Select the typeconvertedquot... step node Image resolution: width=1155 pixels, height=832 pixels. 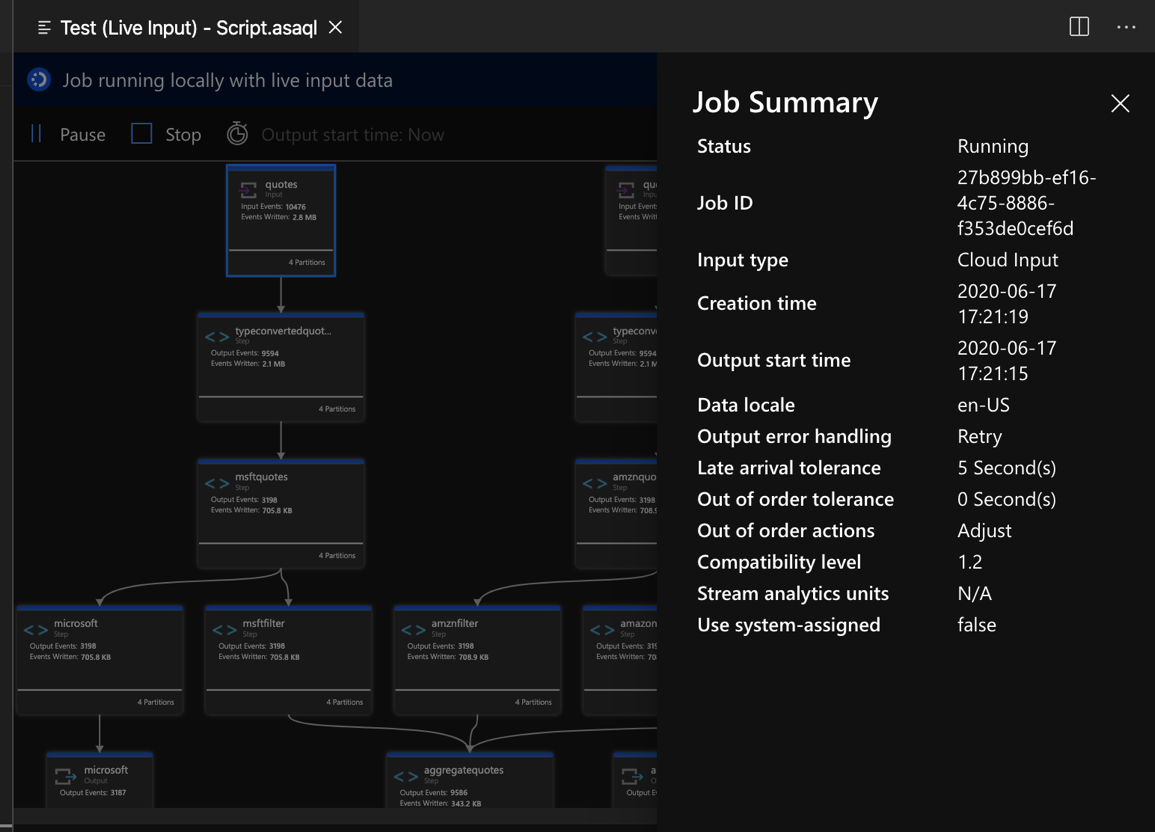[x=281, y=367]
